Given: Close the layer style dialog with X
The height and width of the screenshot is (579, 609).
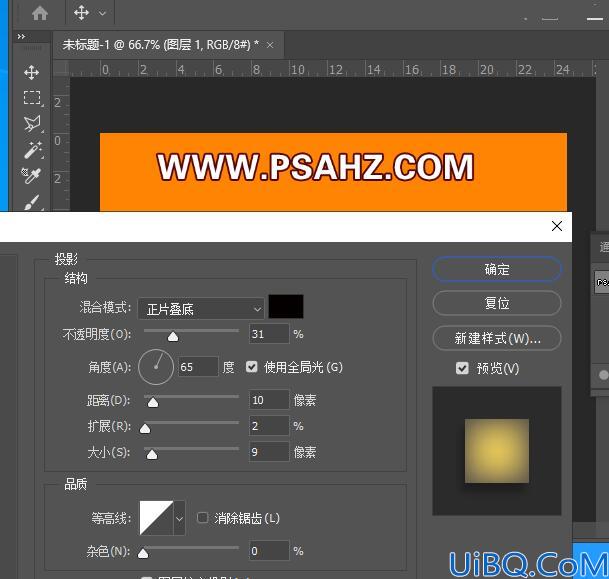Looking at the screenshot, I should (557, 226).
